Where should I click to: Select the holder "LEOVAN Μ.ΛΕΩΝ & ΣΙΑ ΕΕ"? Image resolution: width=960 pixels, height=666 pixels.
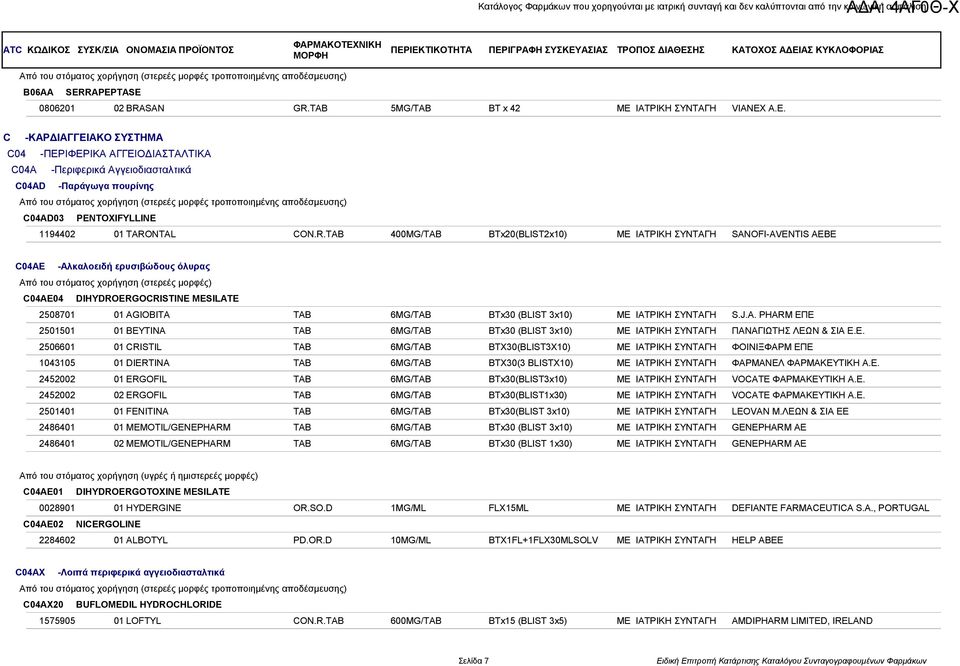[790, 411]
